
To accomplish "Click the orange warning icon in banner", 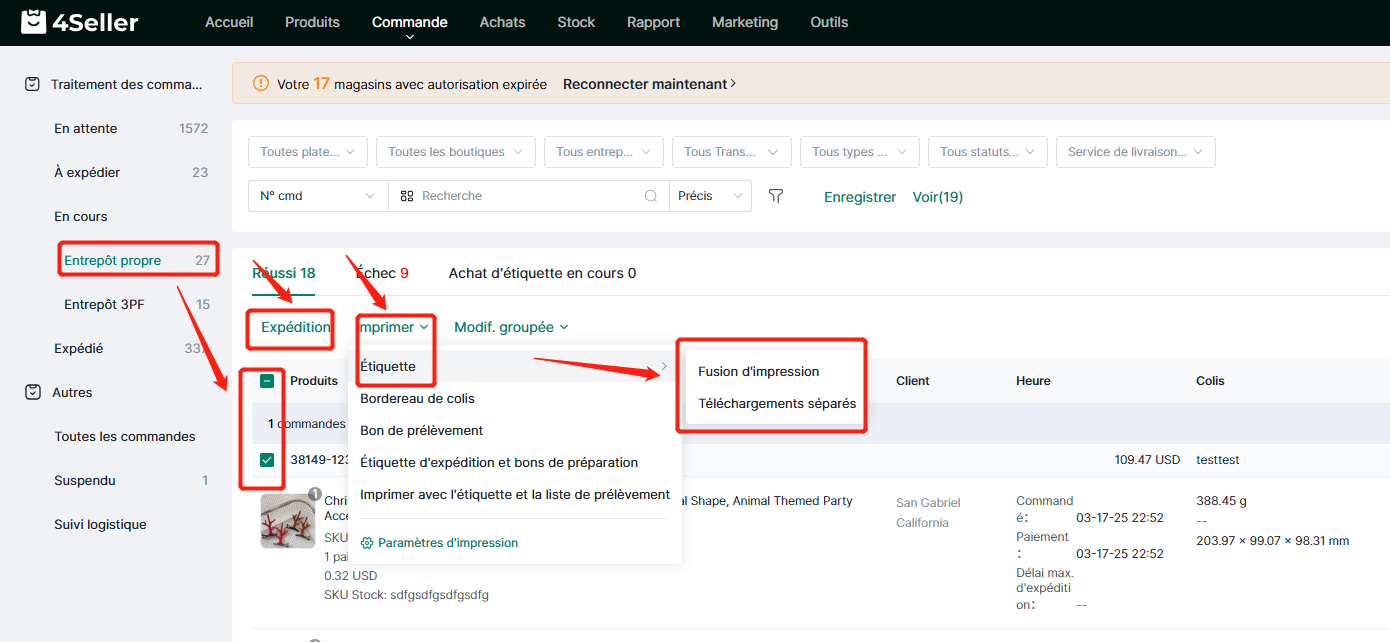I will (x=261, y=84).
